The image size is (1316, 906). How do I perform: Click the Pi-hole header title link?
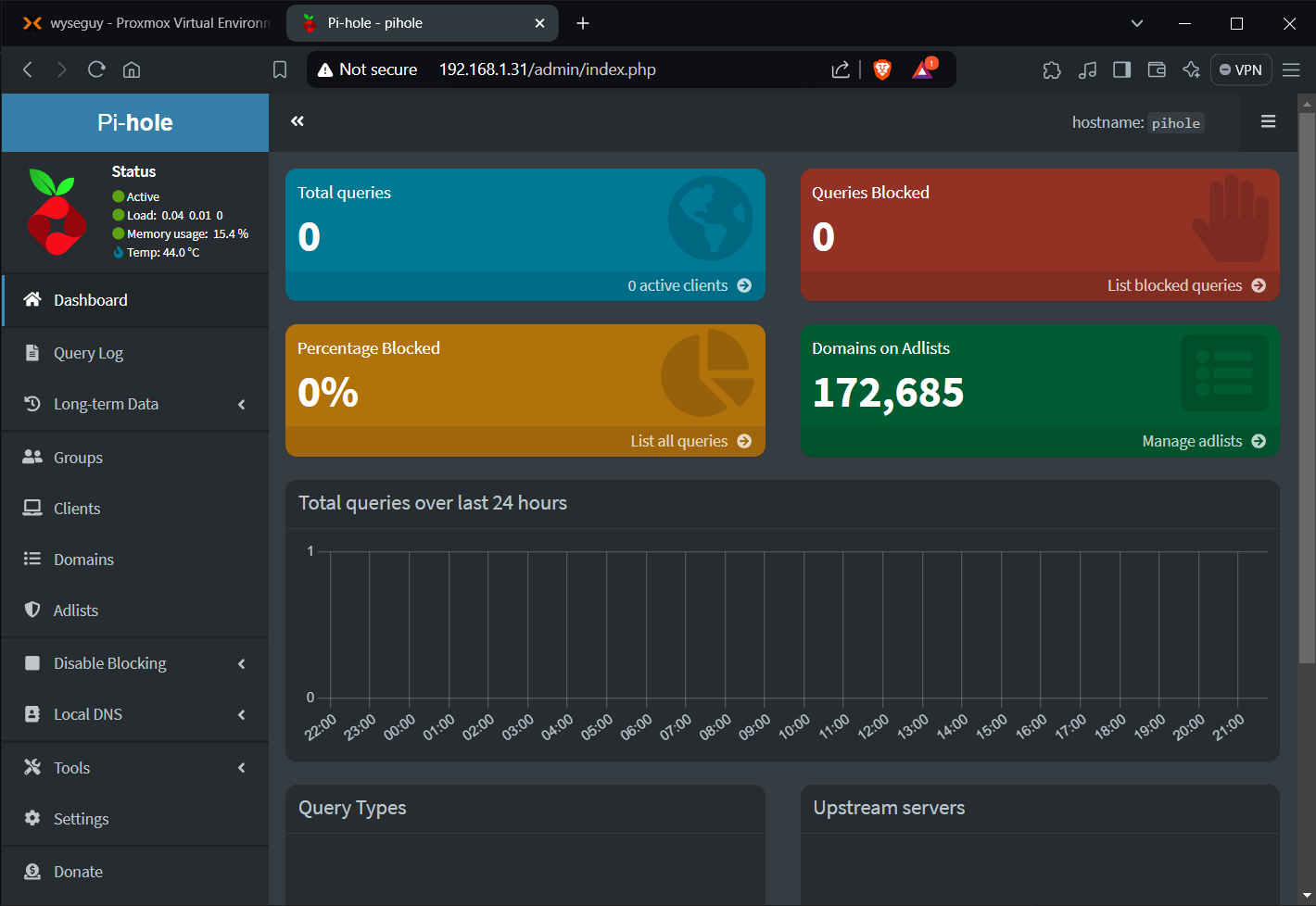[x=135, y=122]
